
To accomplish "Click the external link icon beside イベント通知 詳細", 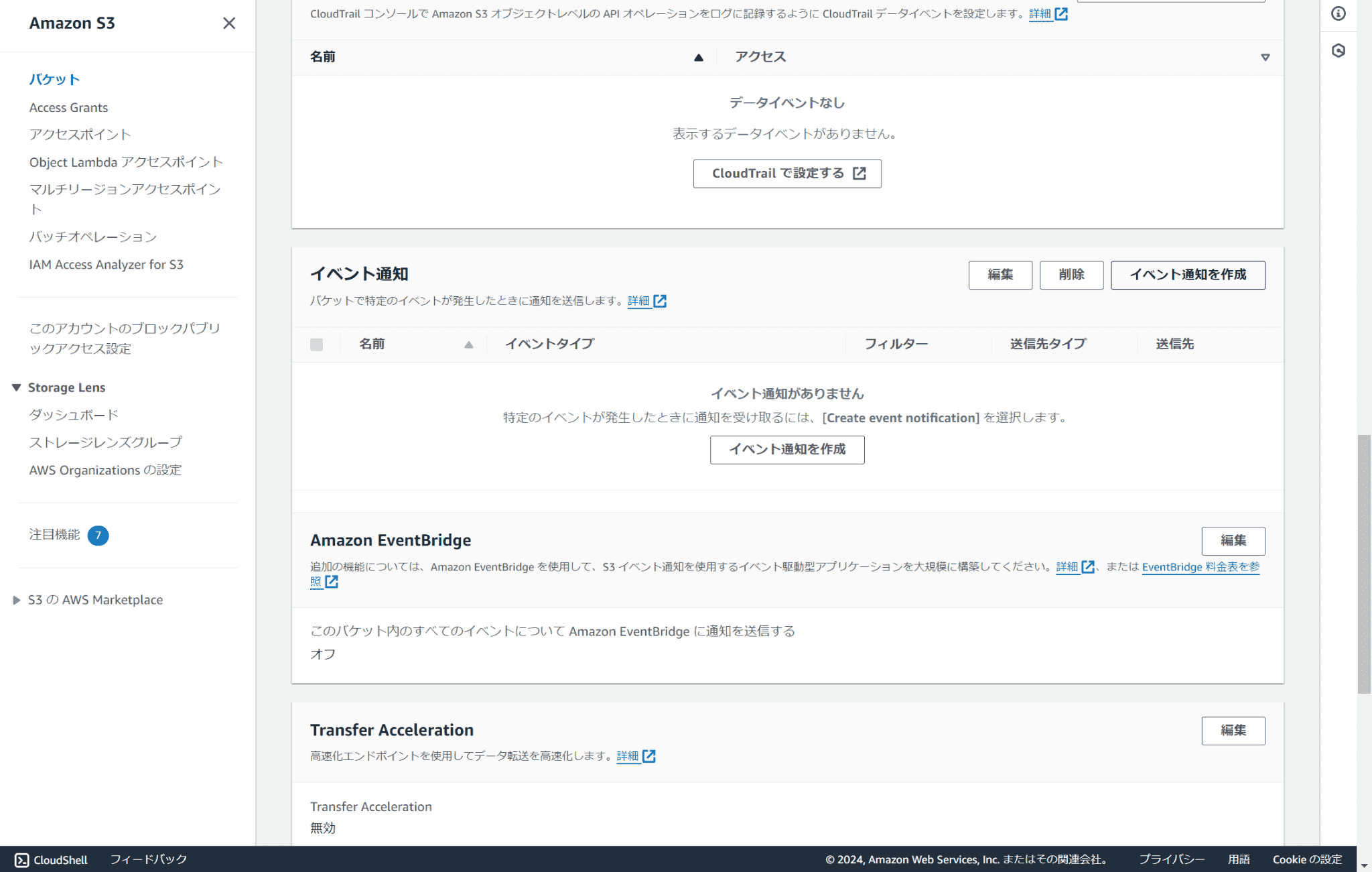I will point(661,301).
